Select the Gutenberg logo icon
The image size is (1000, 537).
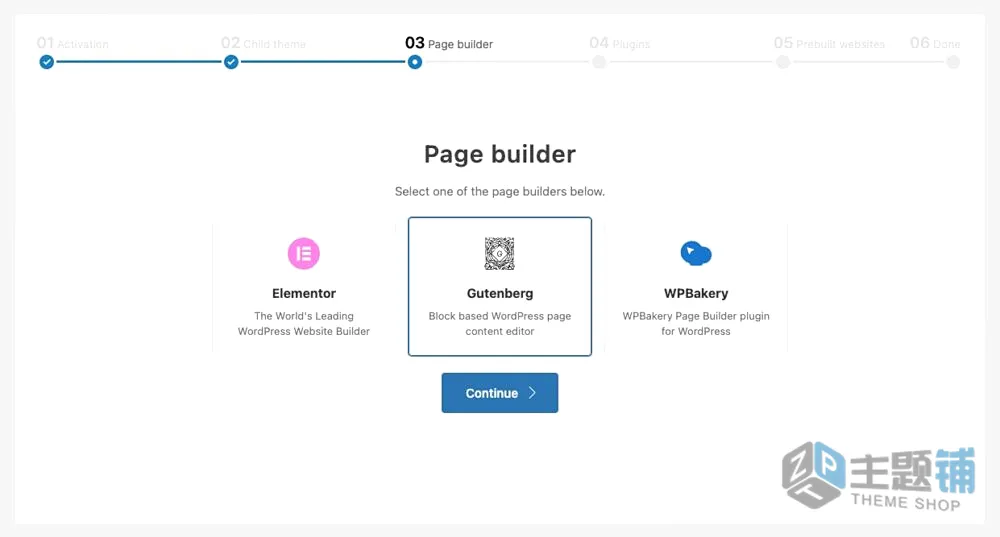click(499, 253)
